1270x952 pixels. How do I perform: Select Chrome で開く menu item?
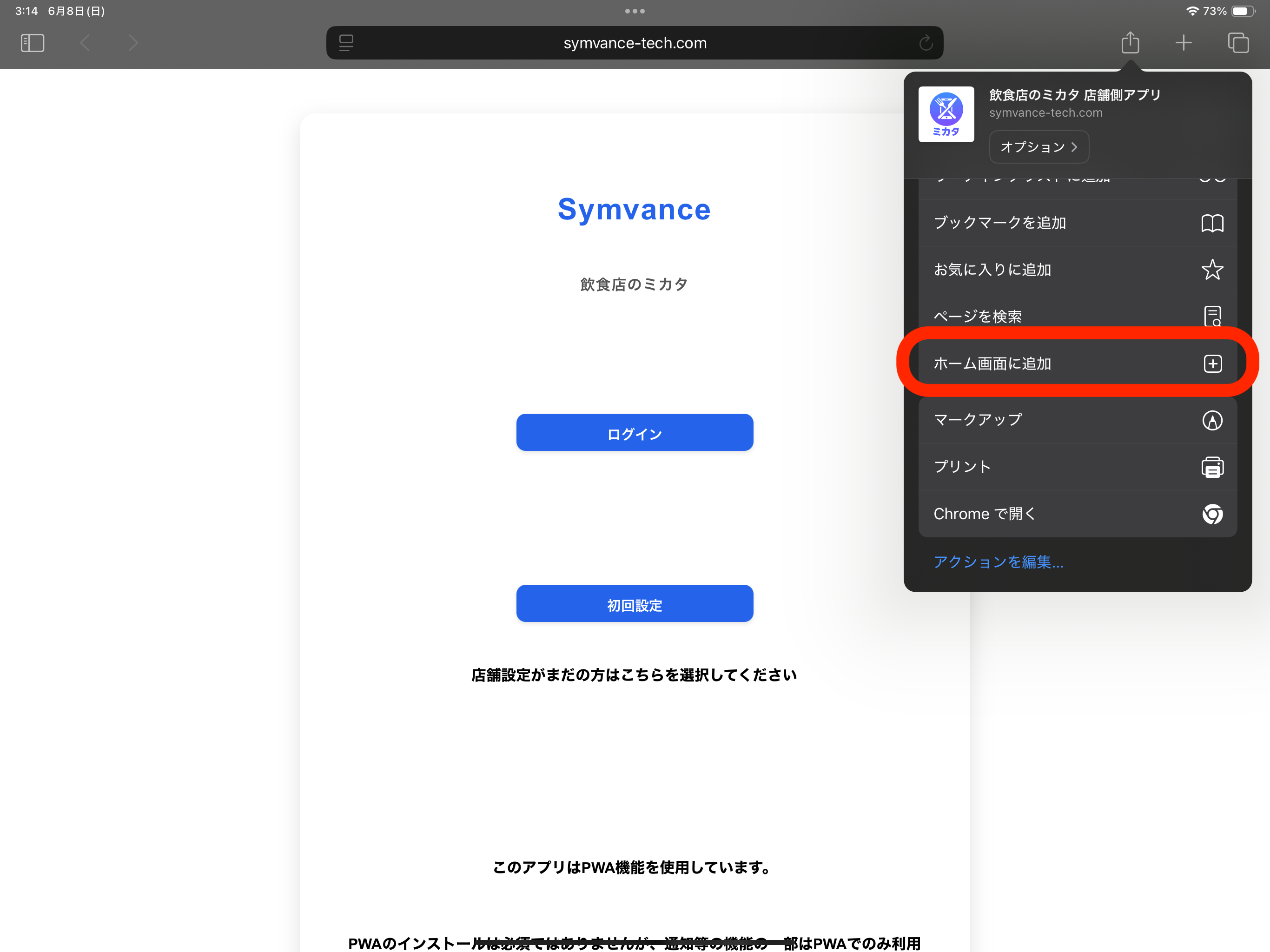[x=1077, y=514]
